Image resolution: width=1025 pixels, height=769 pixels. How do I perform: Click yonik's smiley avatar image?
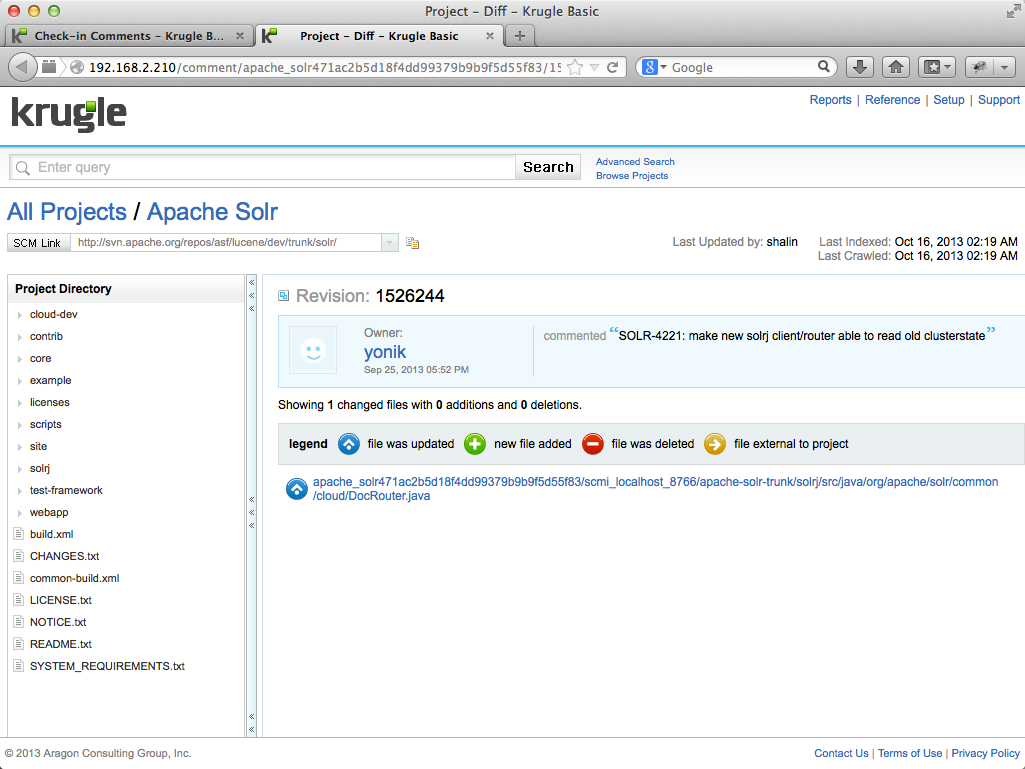(x=313, y=350)
